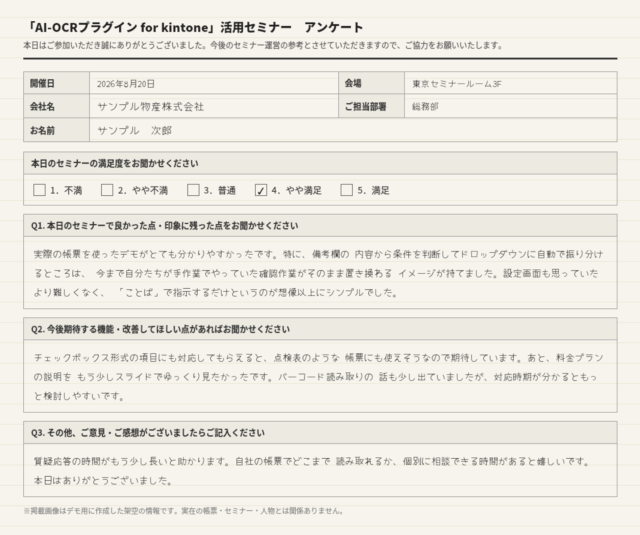Click the label '3. 普通'
Screen dimensions: 640x535
coord(220,191)
